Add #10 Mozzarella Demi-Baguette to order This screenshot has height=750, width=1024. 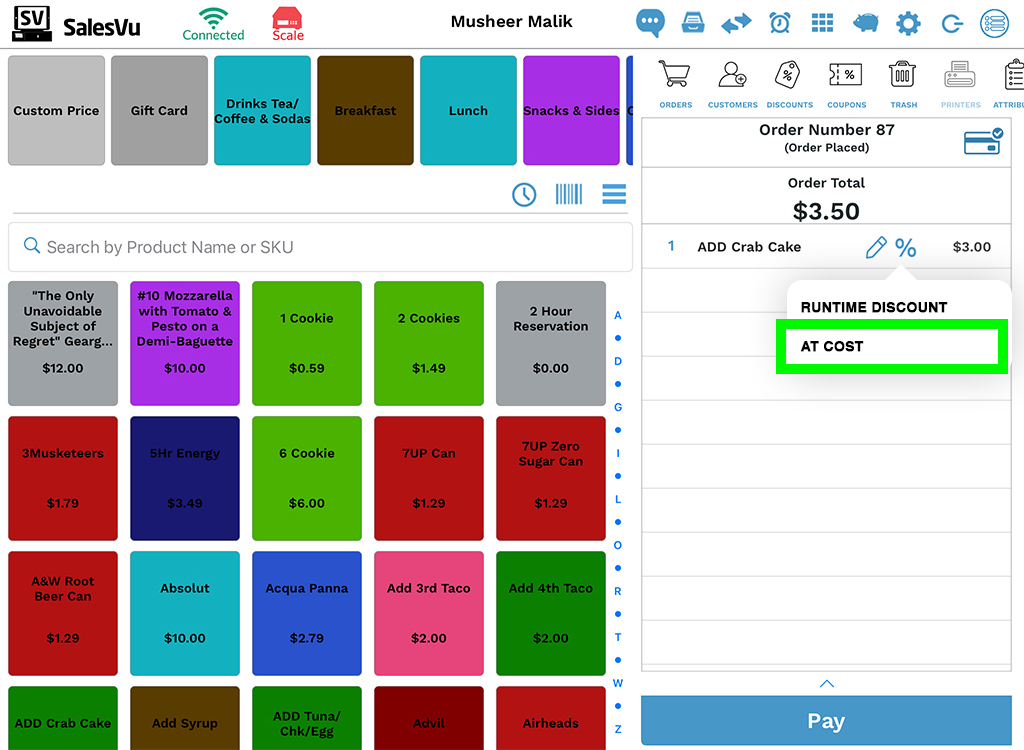pos(185,344)
